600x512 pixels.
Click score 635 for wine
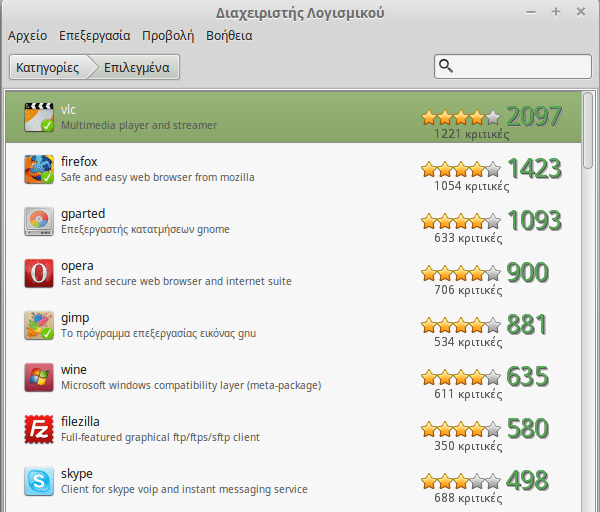coord(528,377)
